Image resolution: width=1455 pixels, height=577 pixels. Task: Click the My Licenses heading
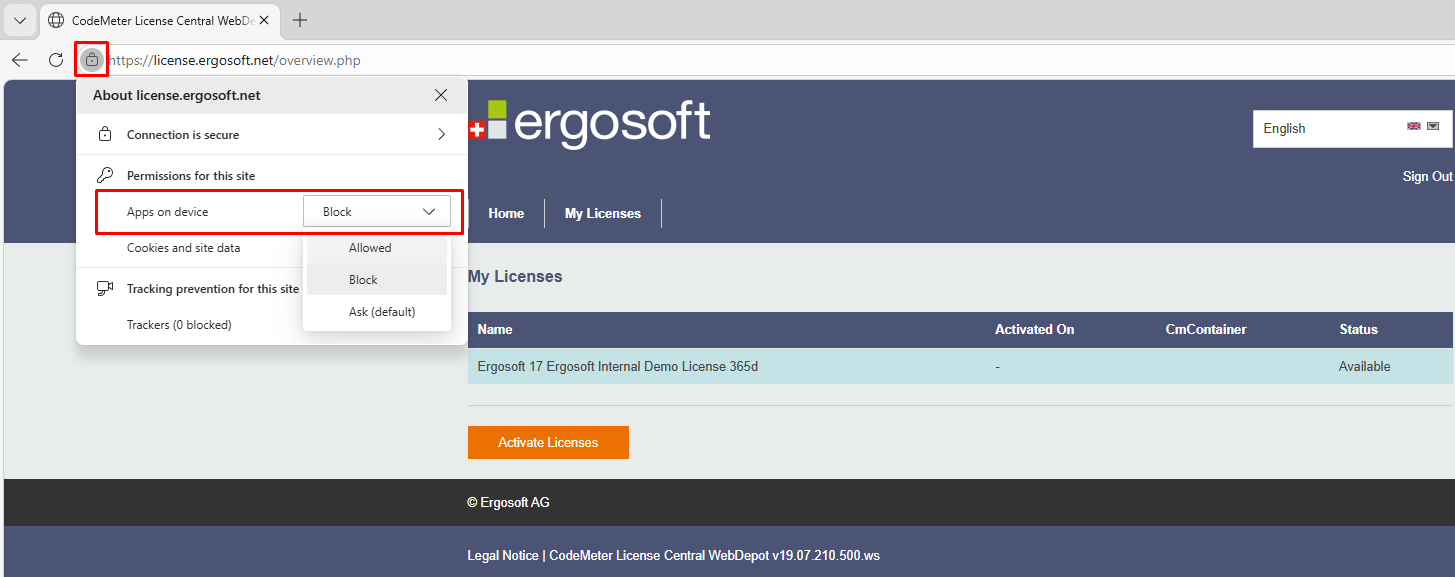515,276
